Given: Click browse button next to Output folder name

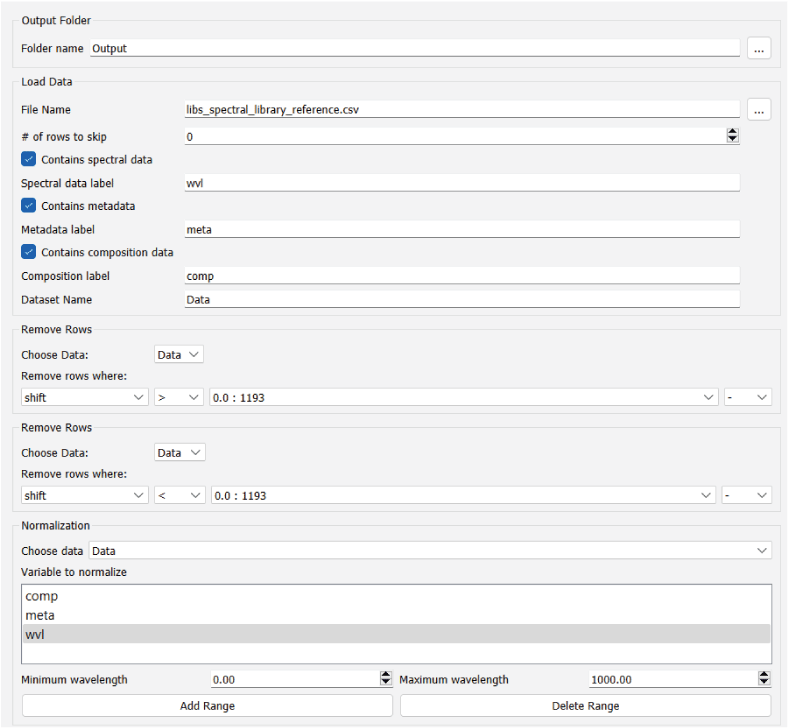Looking at the screenshot, I should tap(760, 48).
